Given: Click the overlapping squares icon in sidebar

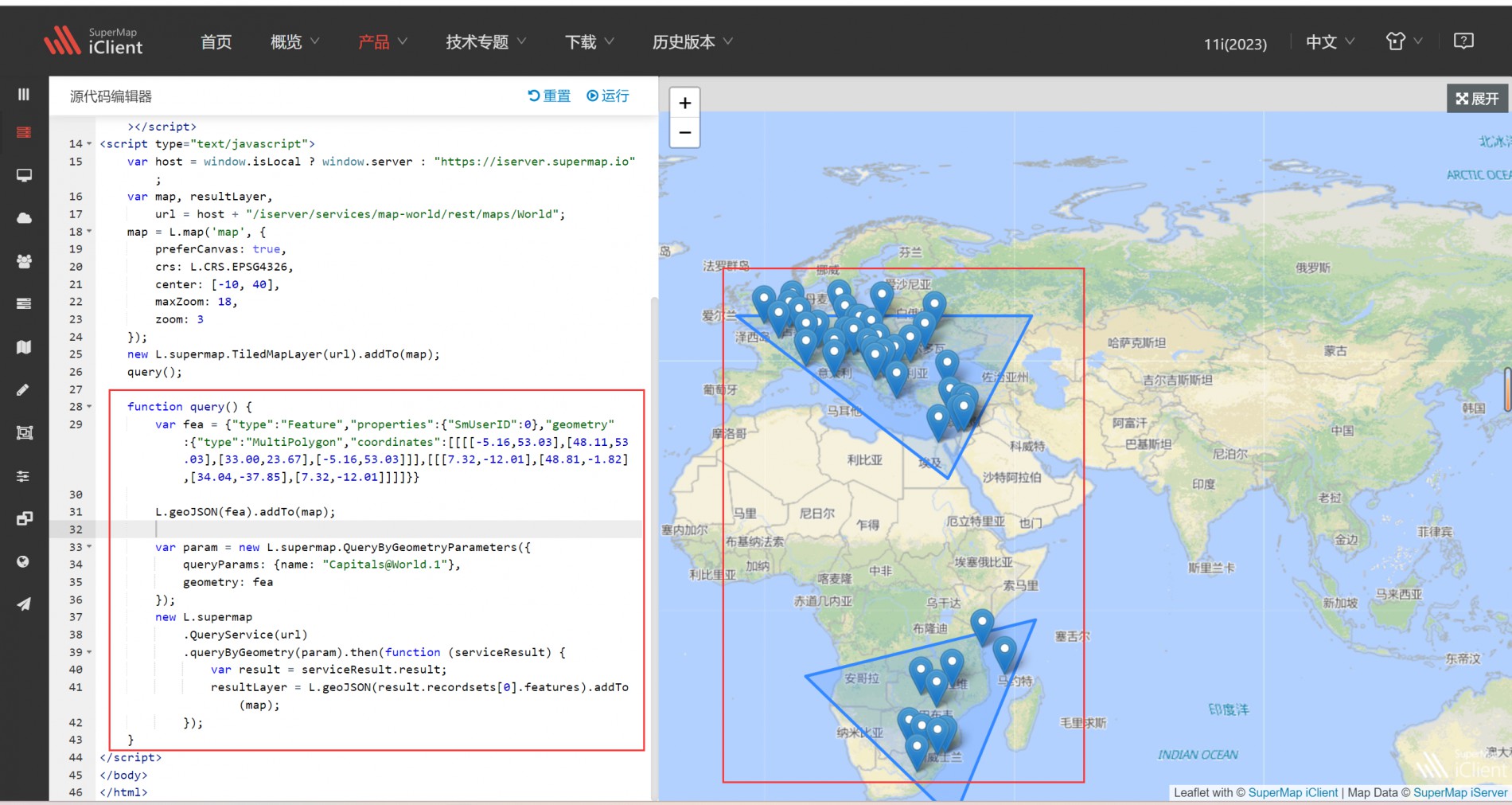Looking at the screenshot, I should coord(24,519).
